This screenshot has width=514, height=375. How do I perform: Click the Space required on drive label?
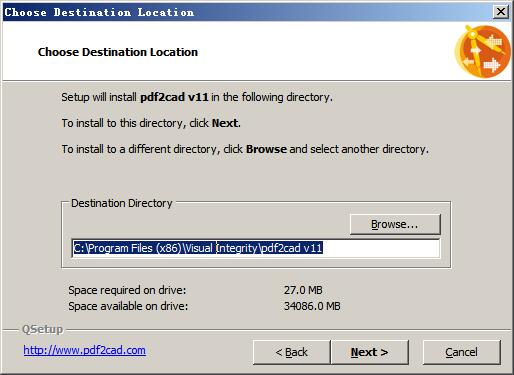(127, 290)
